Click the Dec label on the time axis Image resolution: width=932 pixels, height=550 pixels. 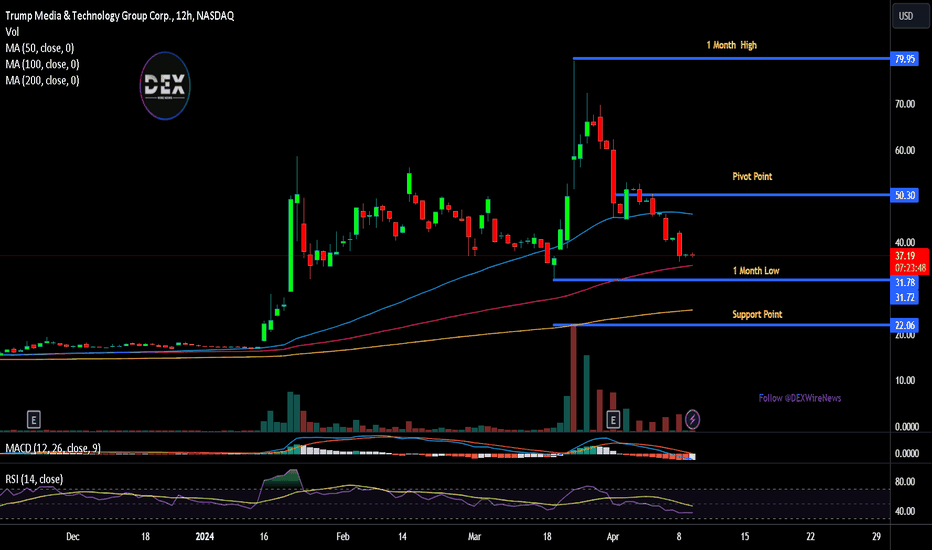73,537
